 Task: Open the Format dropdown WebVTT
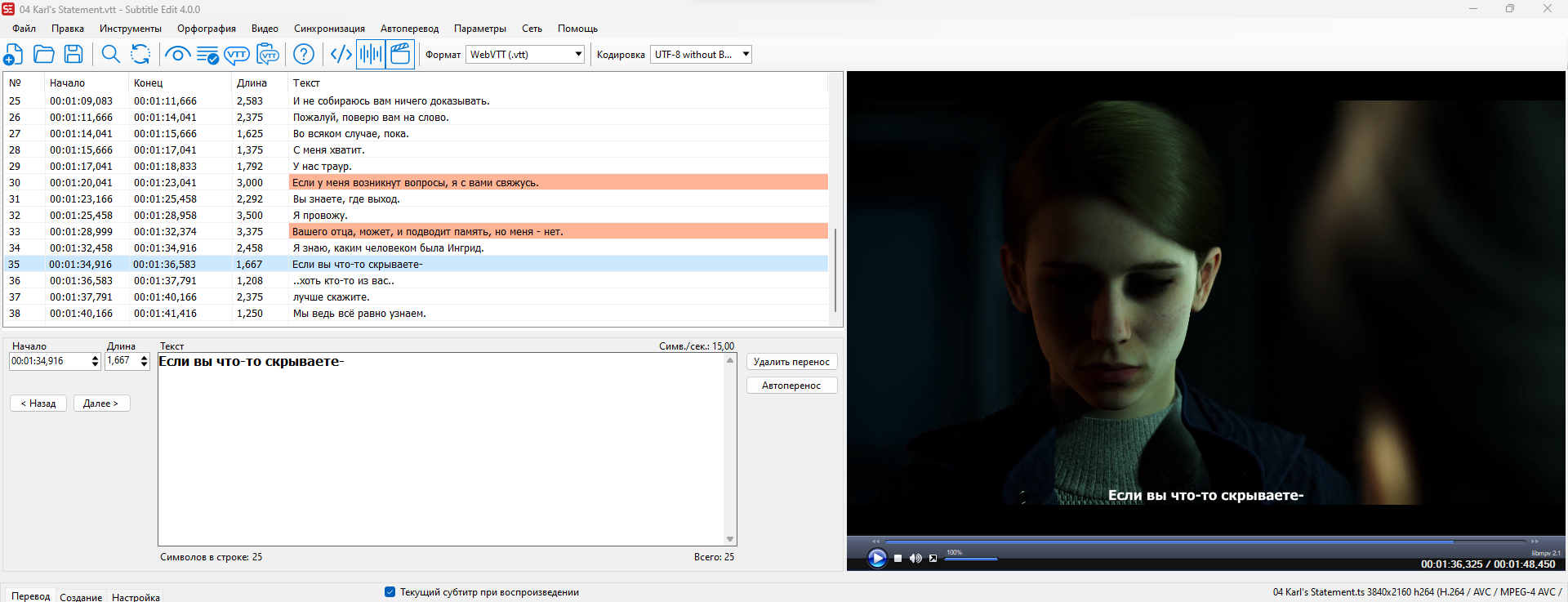click(x=525, y=55)
